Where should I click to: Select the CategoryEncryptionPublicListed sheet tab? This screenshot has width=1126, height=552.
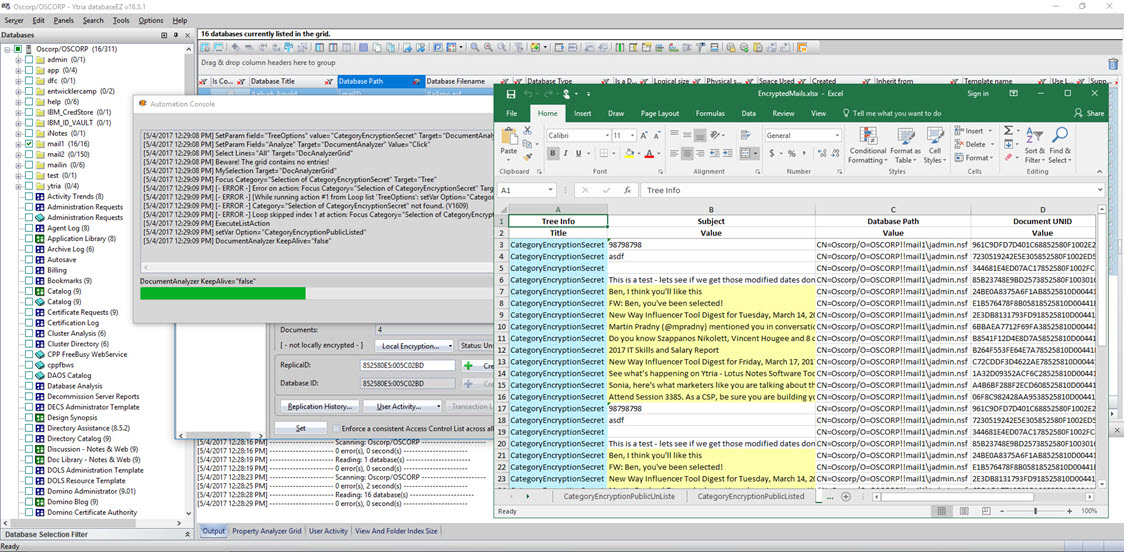(751, 497)
